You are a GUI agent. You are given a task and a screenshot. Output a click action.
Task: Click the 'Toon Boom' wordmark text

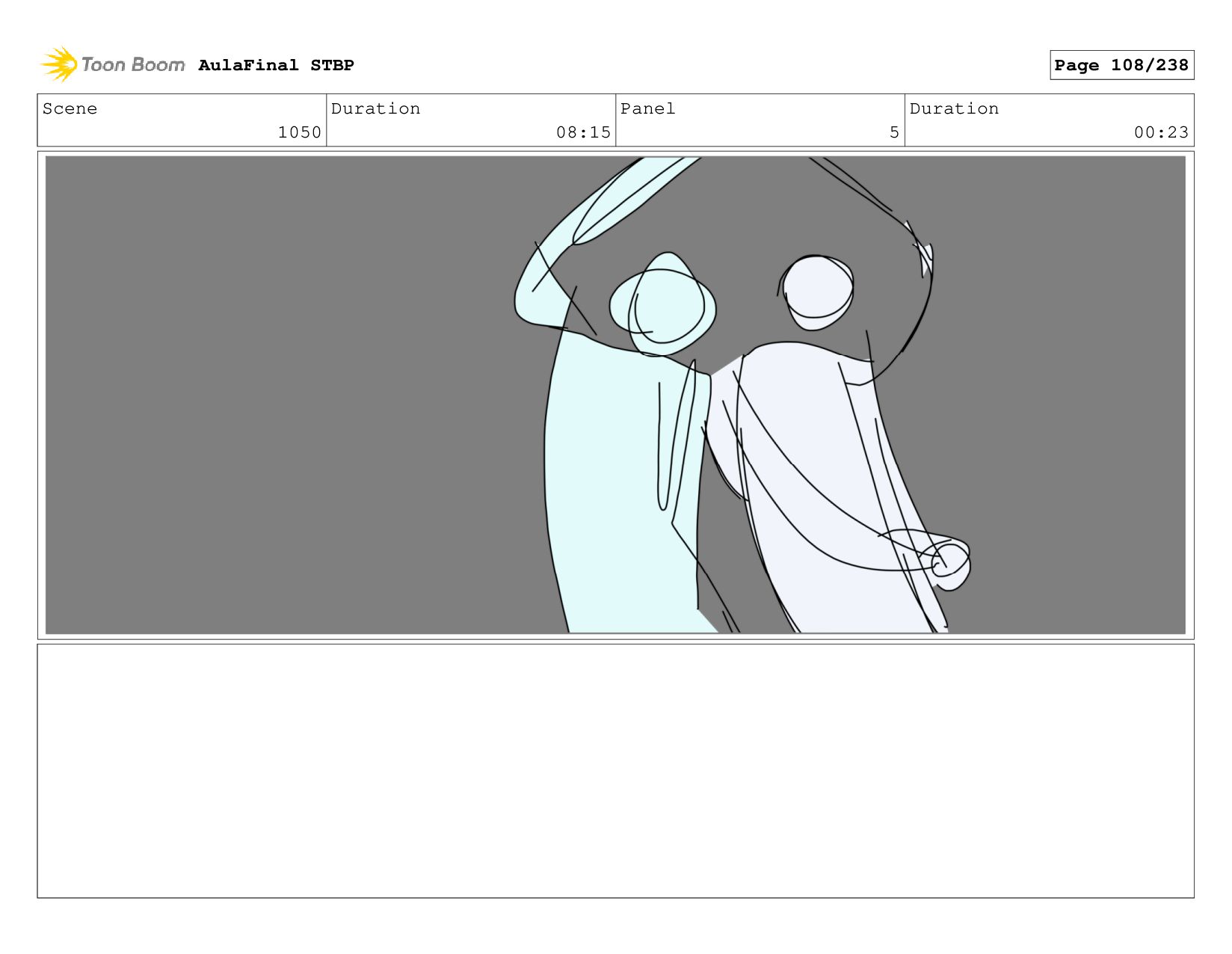tap(133, 65)
